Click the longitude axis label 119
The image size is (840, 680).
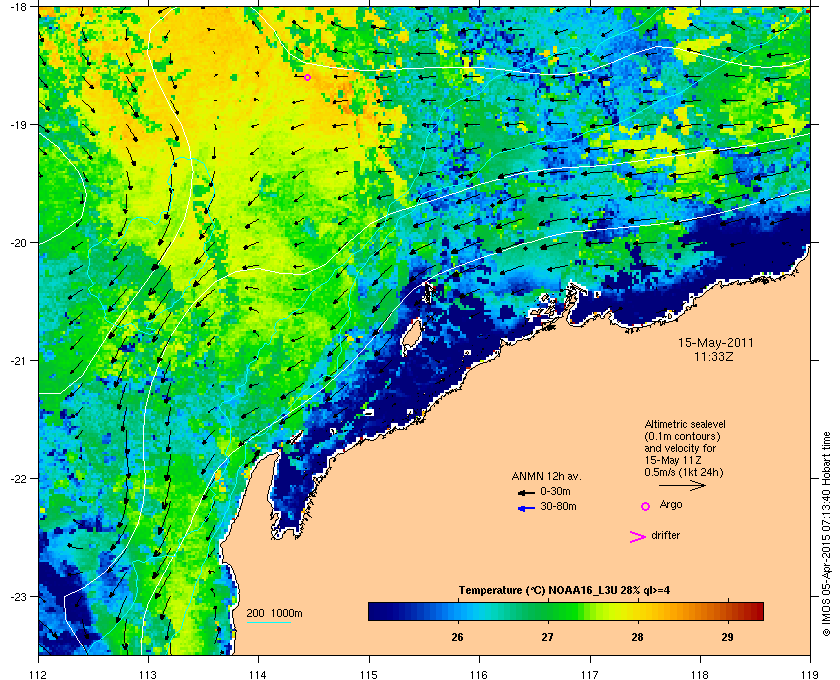pyautogui.click(x=810, y=675)
